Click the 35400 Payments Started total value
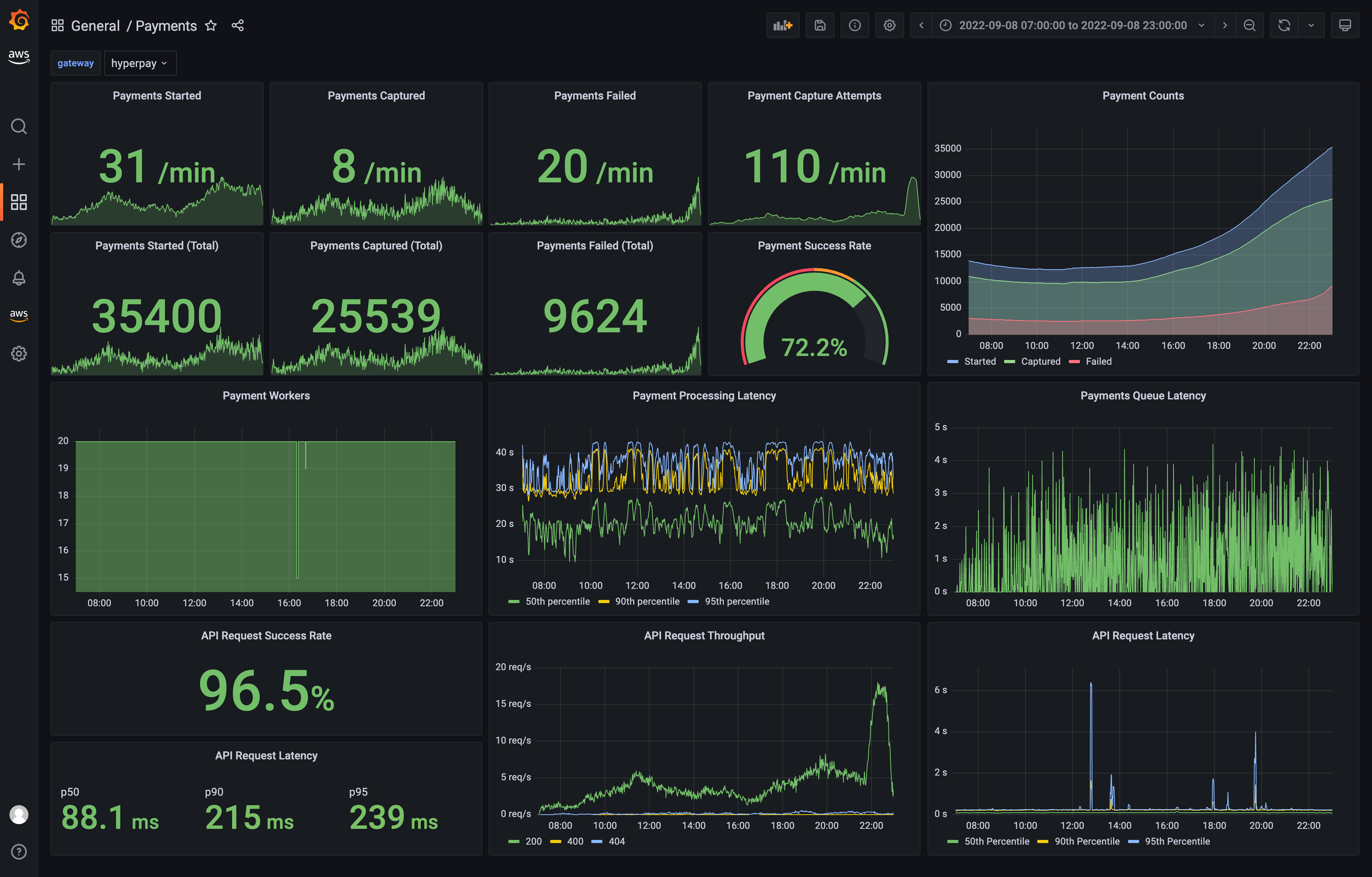This screenshot has width=1372, height=877. 157,316
